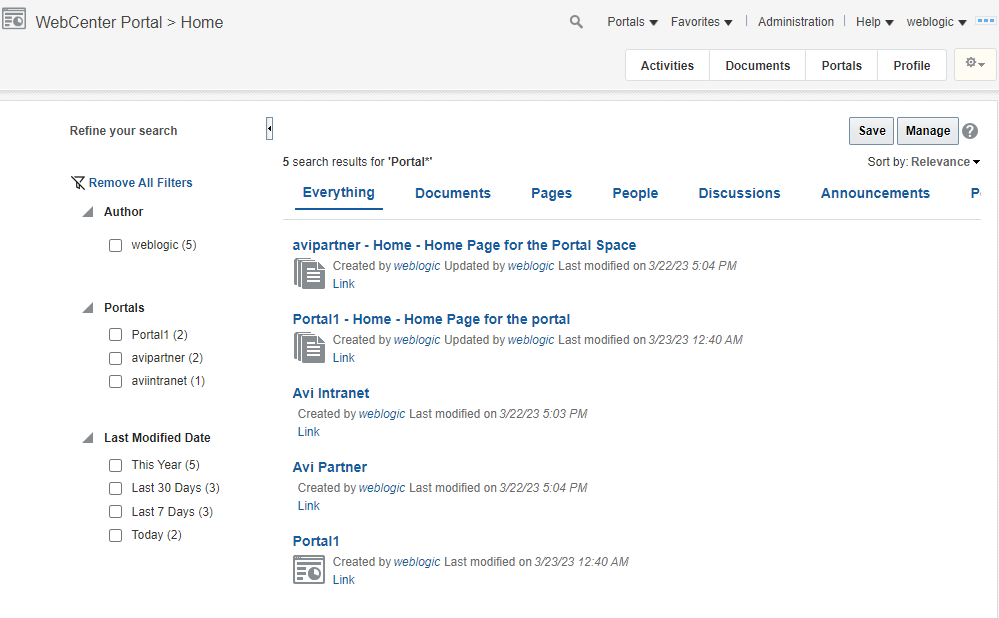Click the page icon for the avipartner Home result

point(309,274)
